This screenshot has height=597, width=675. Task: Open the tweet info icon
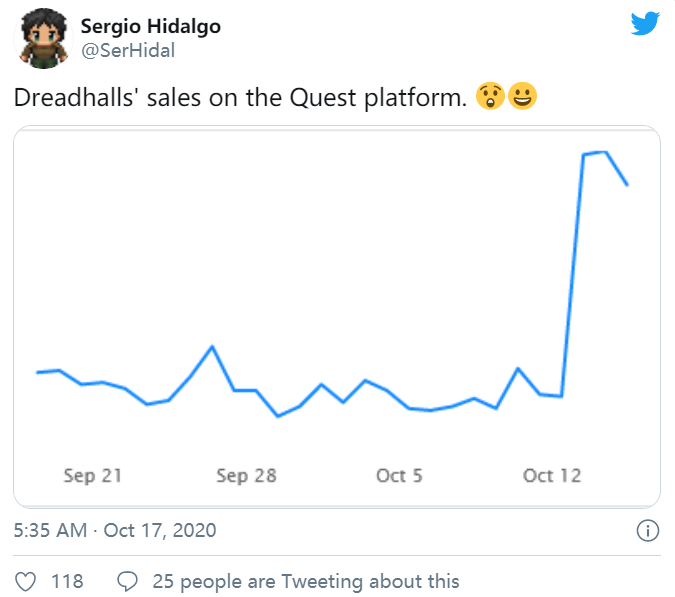pyautogui.click(x=647, y=530)
